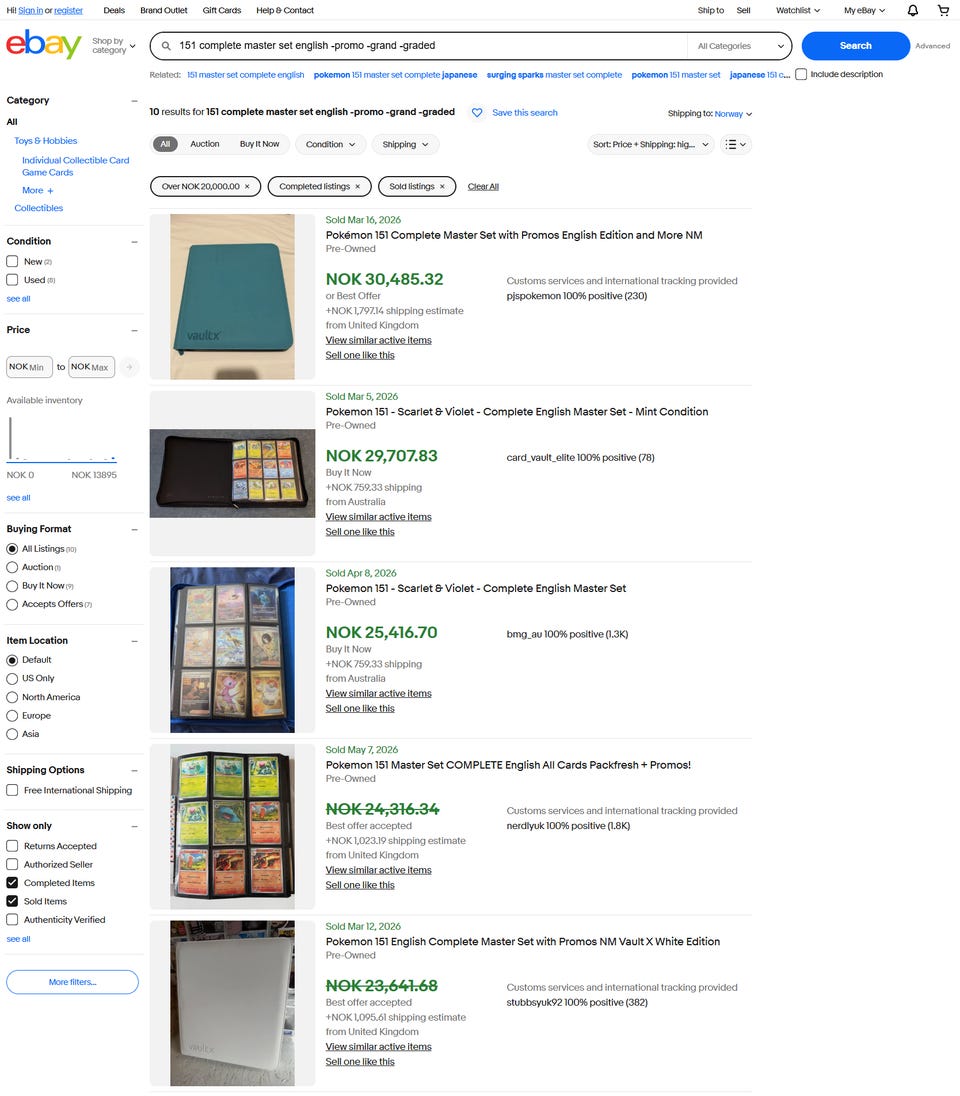
Task: Enable Free International Shipping checkbox
Action: coord(12,790)
